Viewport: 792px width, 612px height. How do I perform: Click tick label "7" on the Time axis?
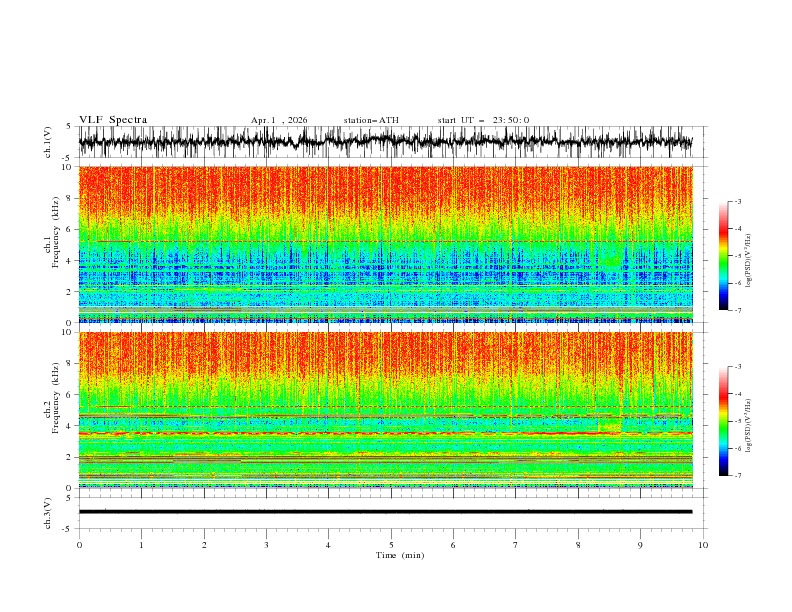pos(516,545)
